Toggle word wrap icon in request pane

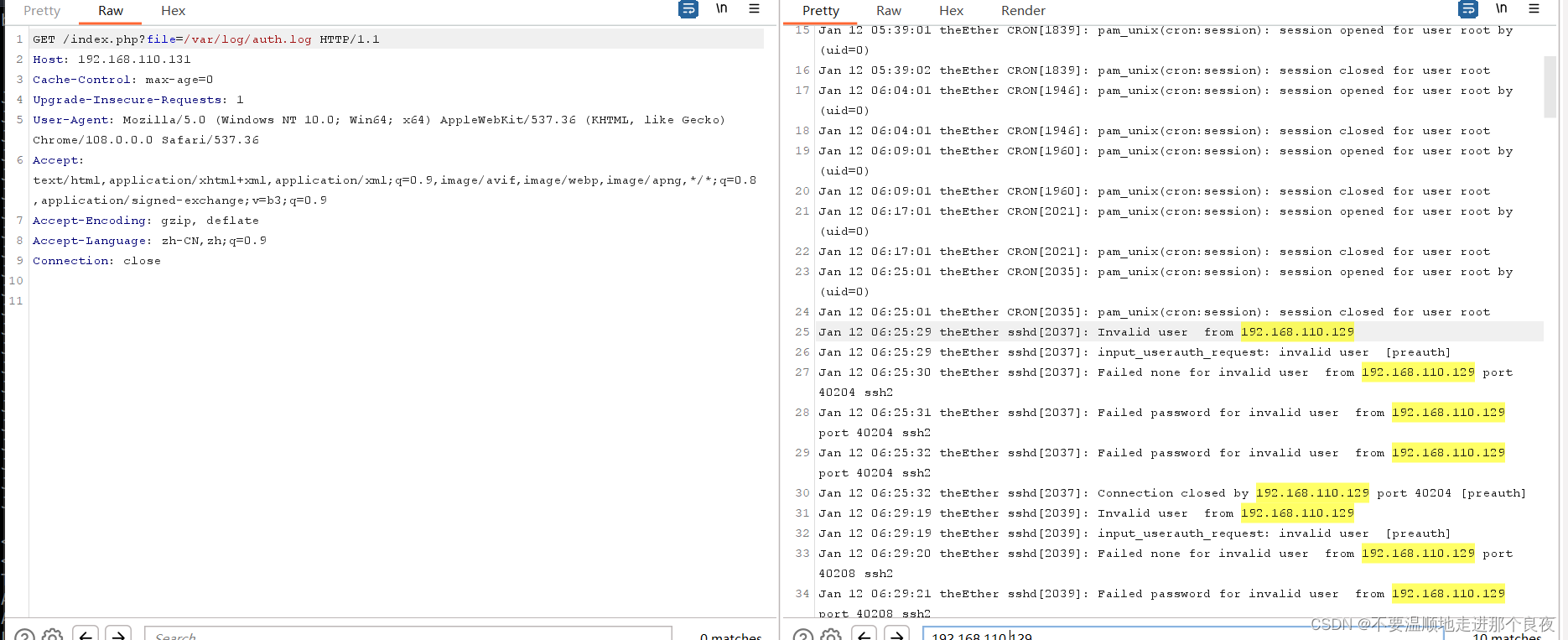[688, 9]
